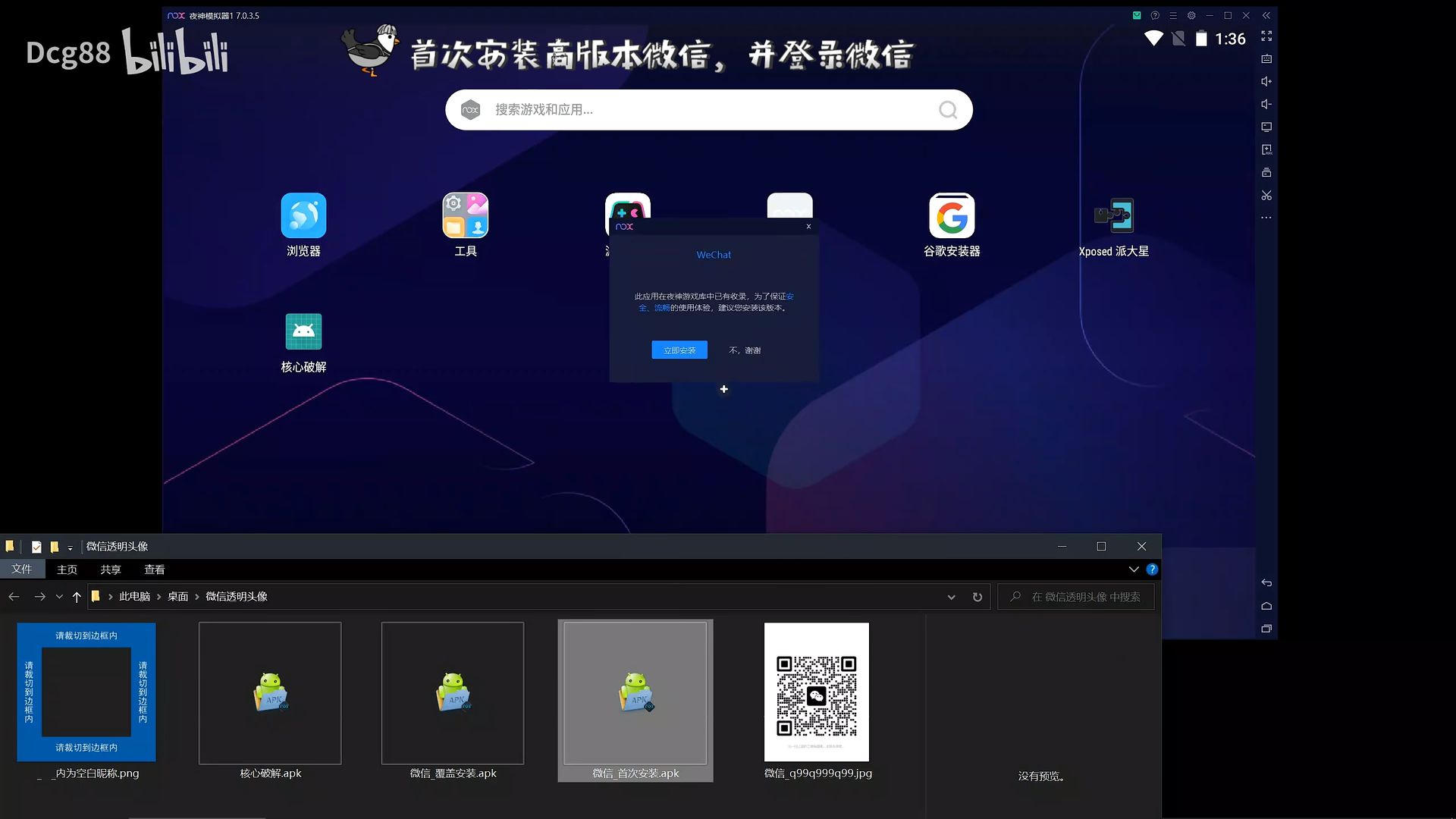
Task: Click 不, 谢谢 in WeChat dialog
Action: pyautogui.click(x=745, y=350)
